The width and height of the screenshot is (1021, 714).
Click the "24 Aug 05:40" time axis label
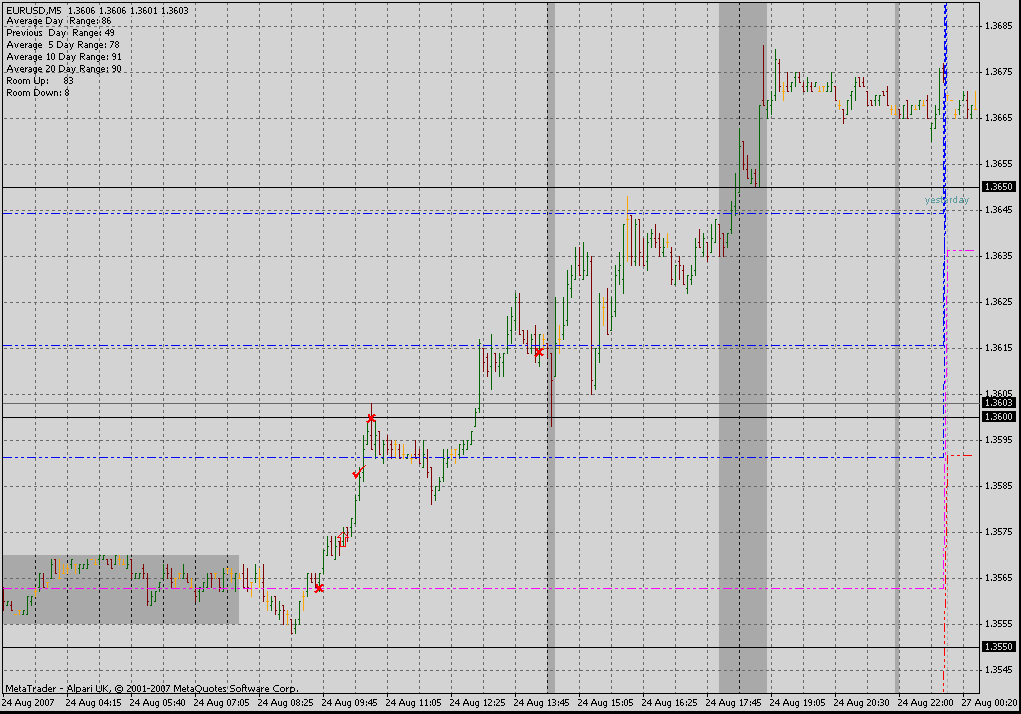[157, 703]
